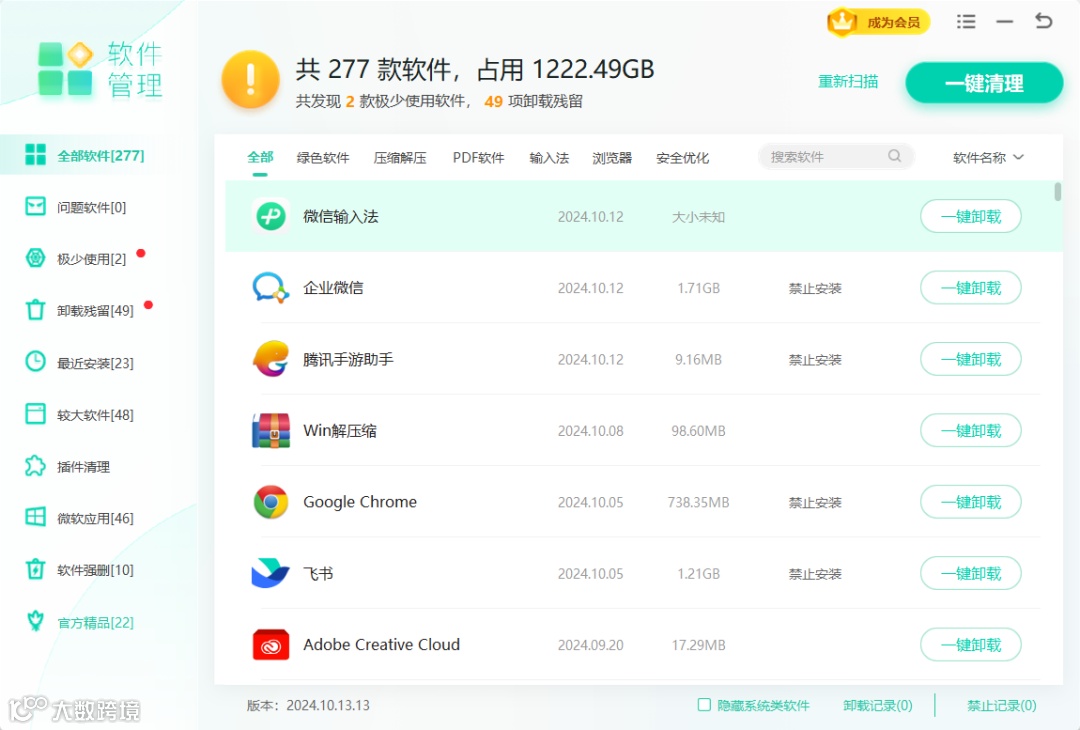Viewport: 1080px width, 730px height.
Task: Click the 最近安装 clock icon
Action: coord(35,362)
